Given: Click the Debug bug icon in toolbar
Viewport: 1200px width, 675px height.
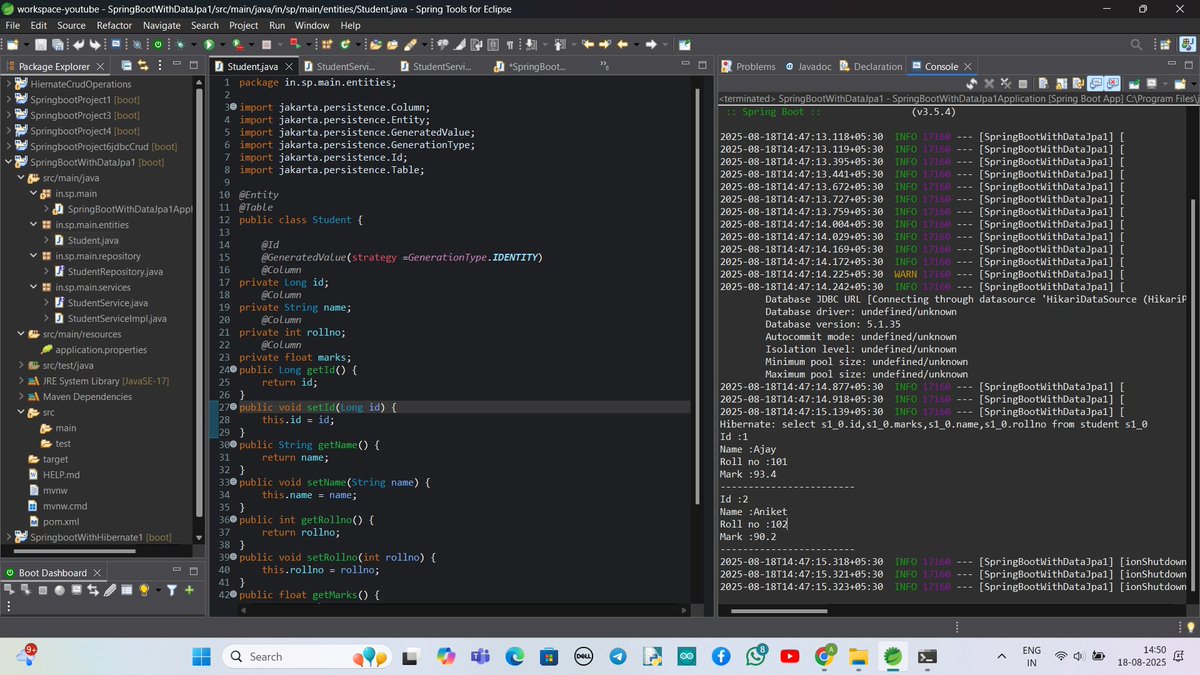Looking at the screenshot, I should 180,44.
